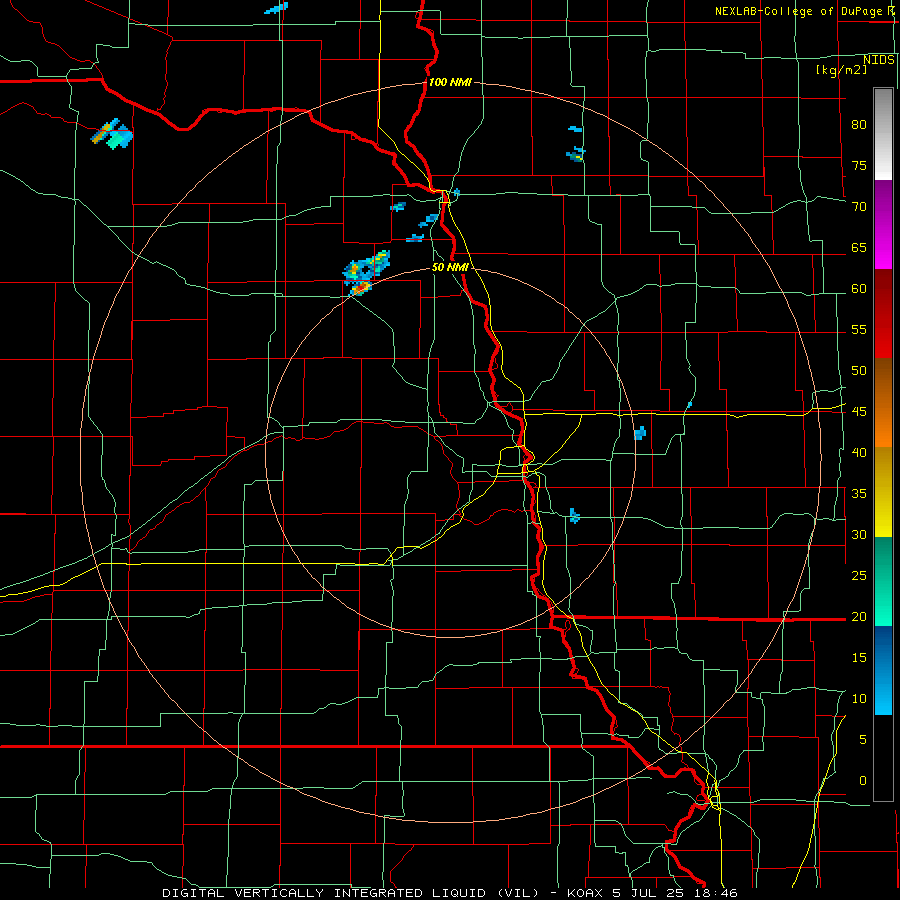Click the 40 value on color scale
Screen dimensions: 900x900
point(859,452)
